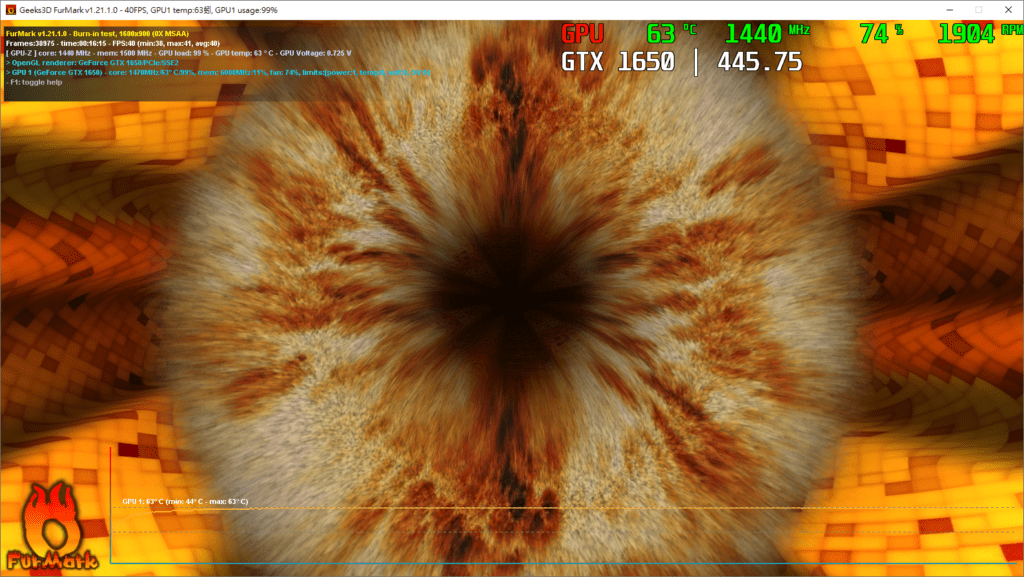Image resolution: width=1024 pixels, height=577 pixels.
Task: Minimize the FurMark window
Action: (950, 10)
